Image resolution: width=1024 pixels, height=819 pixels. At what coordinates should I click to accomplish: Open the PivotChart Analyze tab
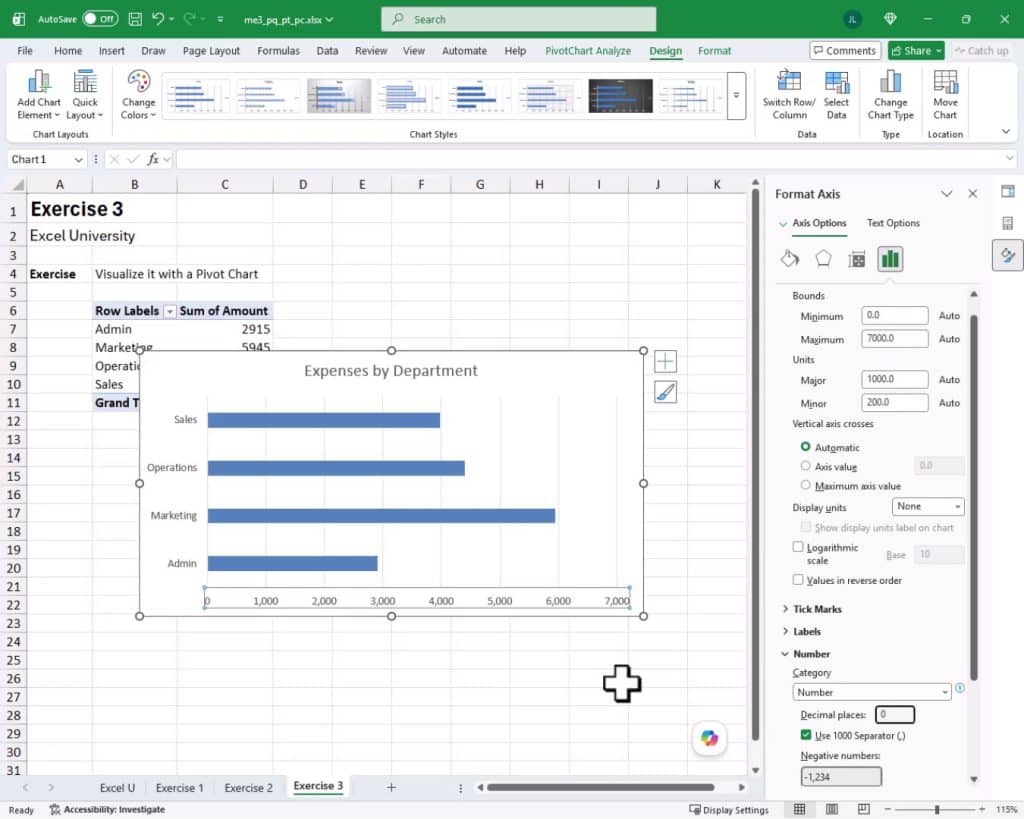point(588,50)
